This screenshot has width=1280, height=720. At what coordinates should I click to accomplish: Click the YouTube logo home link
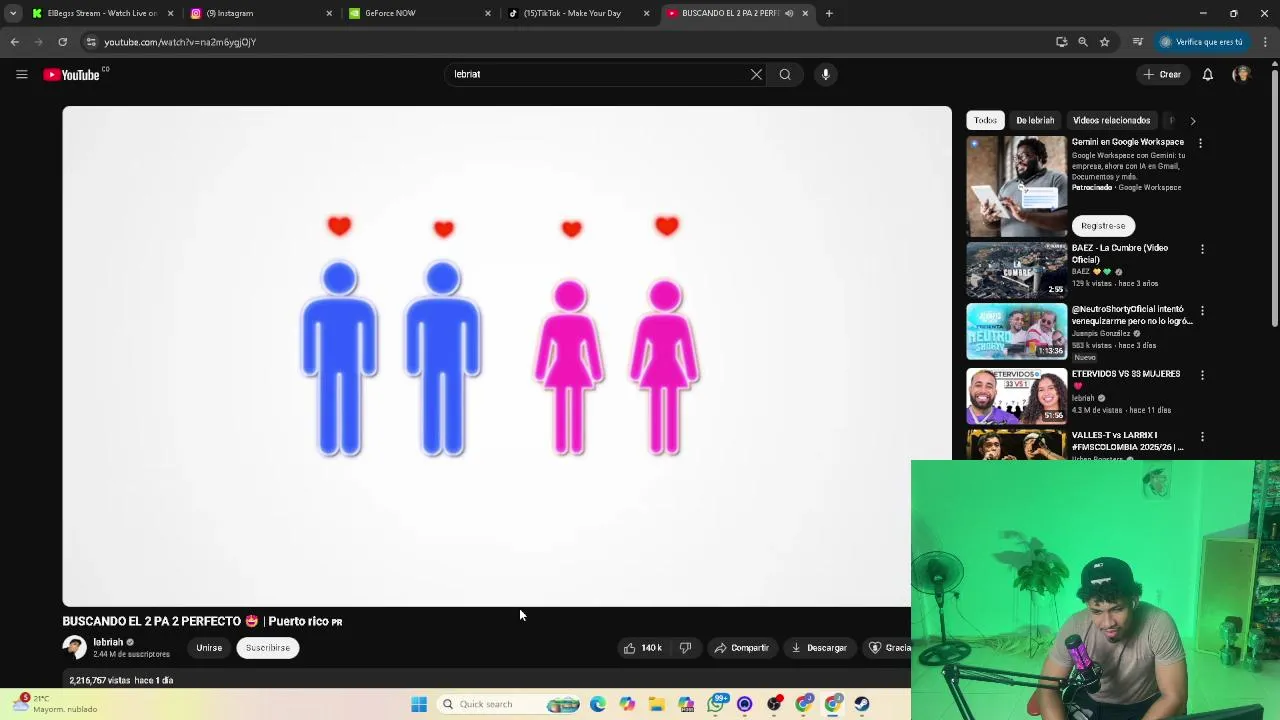72,74
